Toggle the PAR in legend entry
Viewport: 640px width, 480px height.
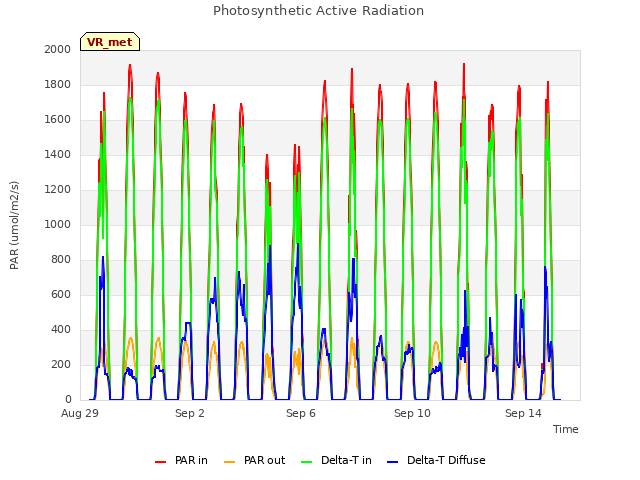point(181,460)
